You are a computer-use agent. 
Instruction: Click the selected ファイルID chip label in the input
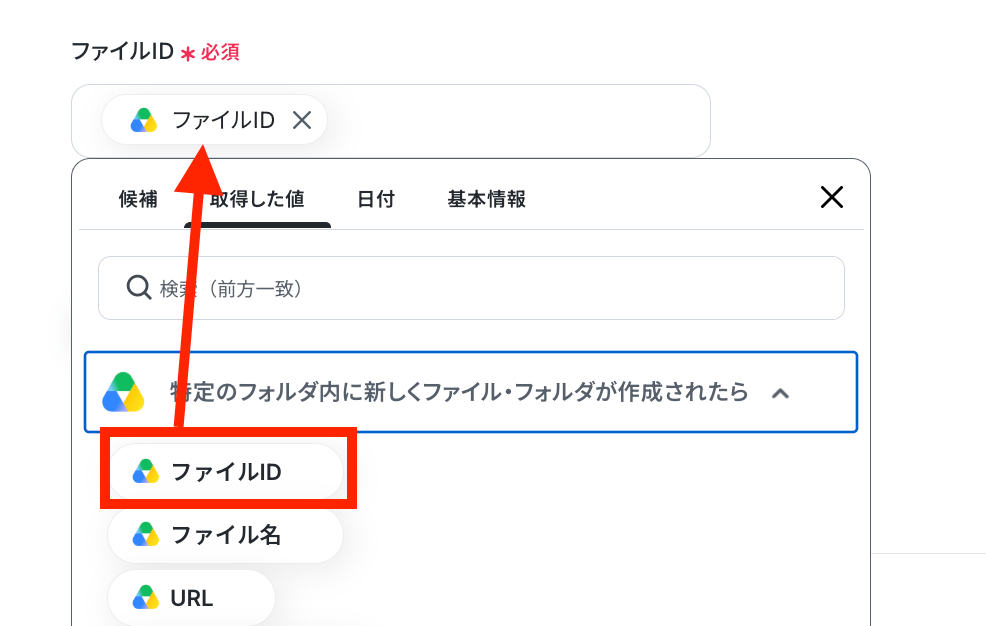point(223,120)
